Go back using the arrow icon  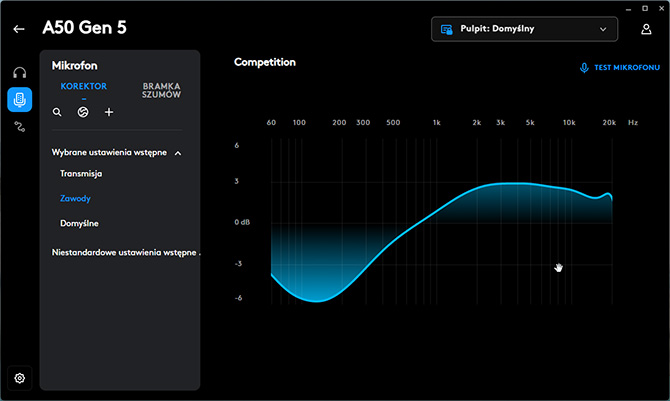click(19, 29)
